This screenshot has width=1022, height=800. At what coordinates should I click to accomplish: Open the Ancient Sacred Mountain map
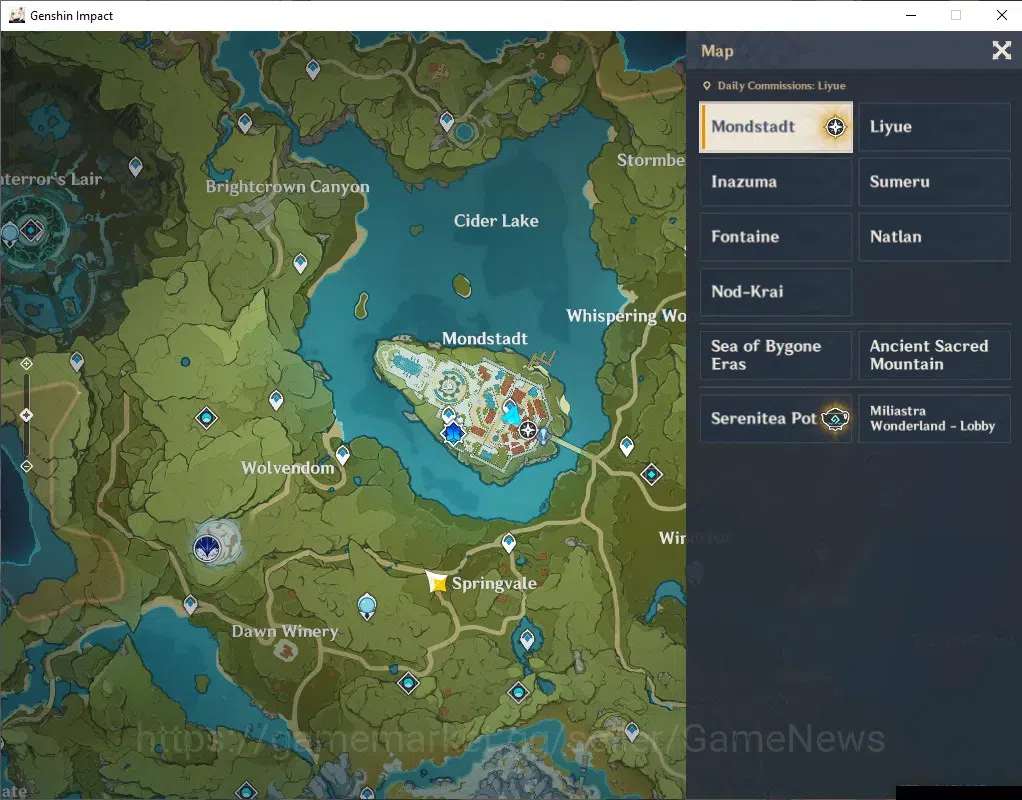coord(934,355)
